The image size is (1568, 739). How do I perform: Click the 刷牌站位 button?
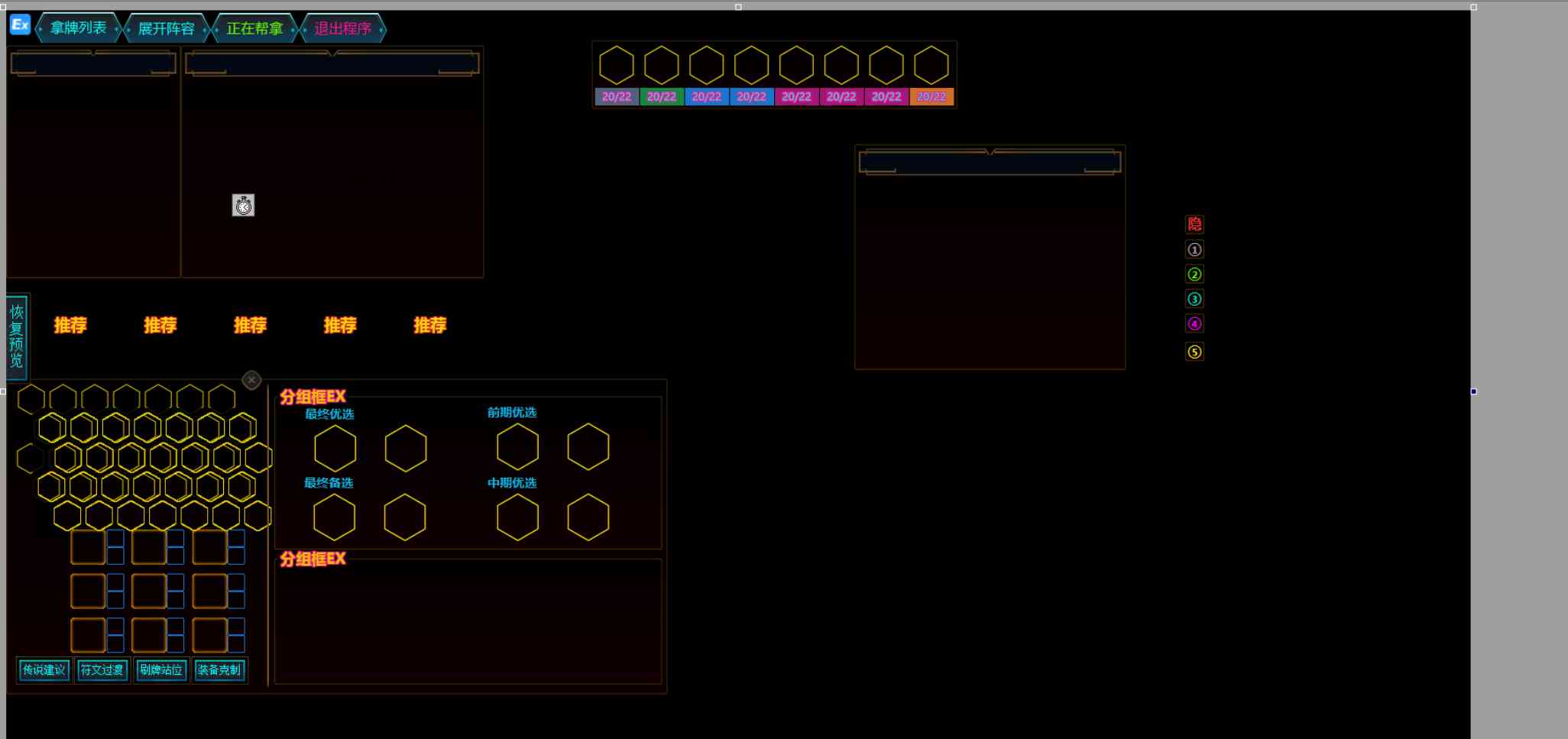click(x=160, y=670)
